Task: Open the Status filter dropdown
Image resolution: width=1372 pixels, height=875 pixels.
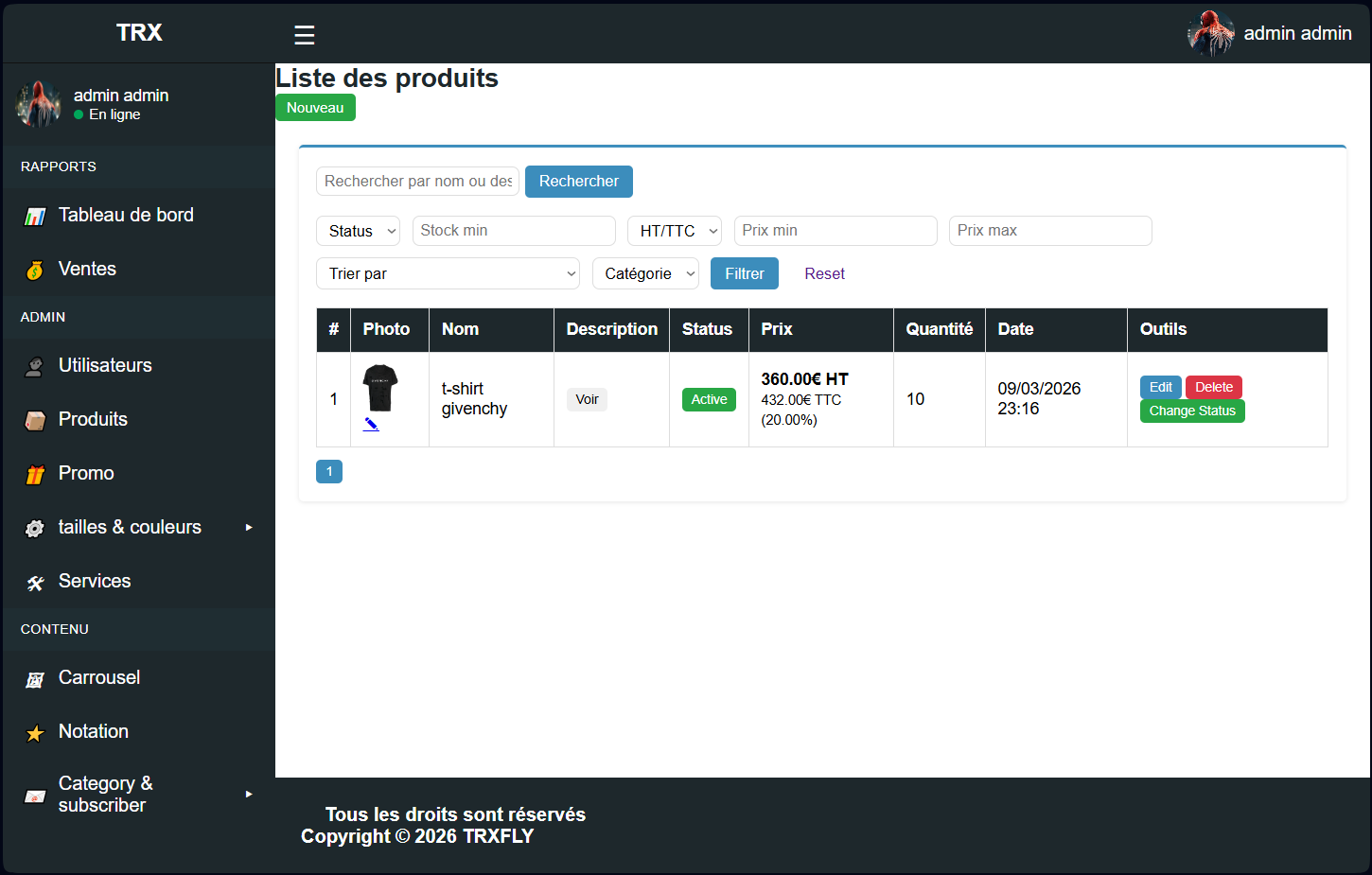Action: click(359, 231)
